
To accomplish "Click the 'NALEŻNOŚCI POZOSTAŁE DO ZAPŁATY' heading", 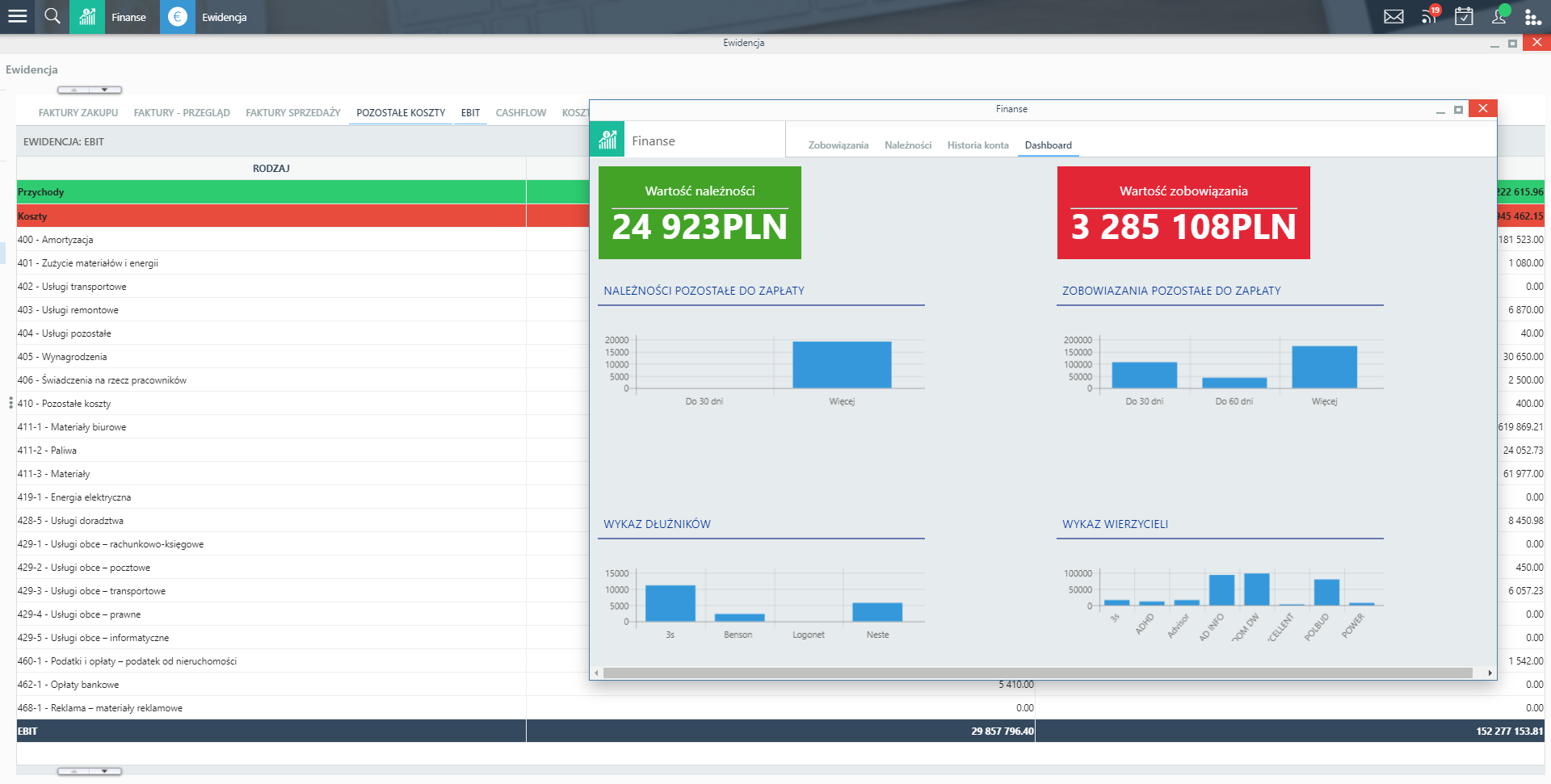I will point(704,291).
